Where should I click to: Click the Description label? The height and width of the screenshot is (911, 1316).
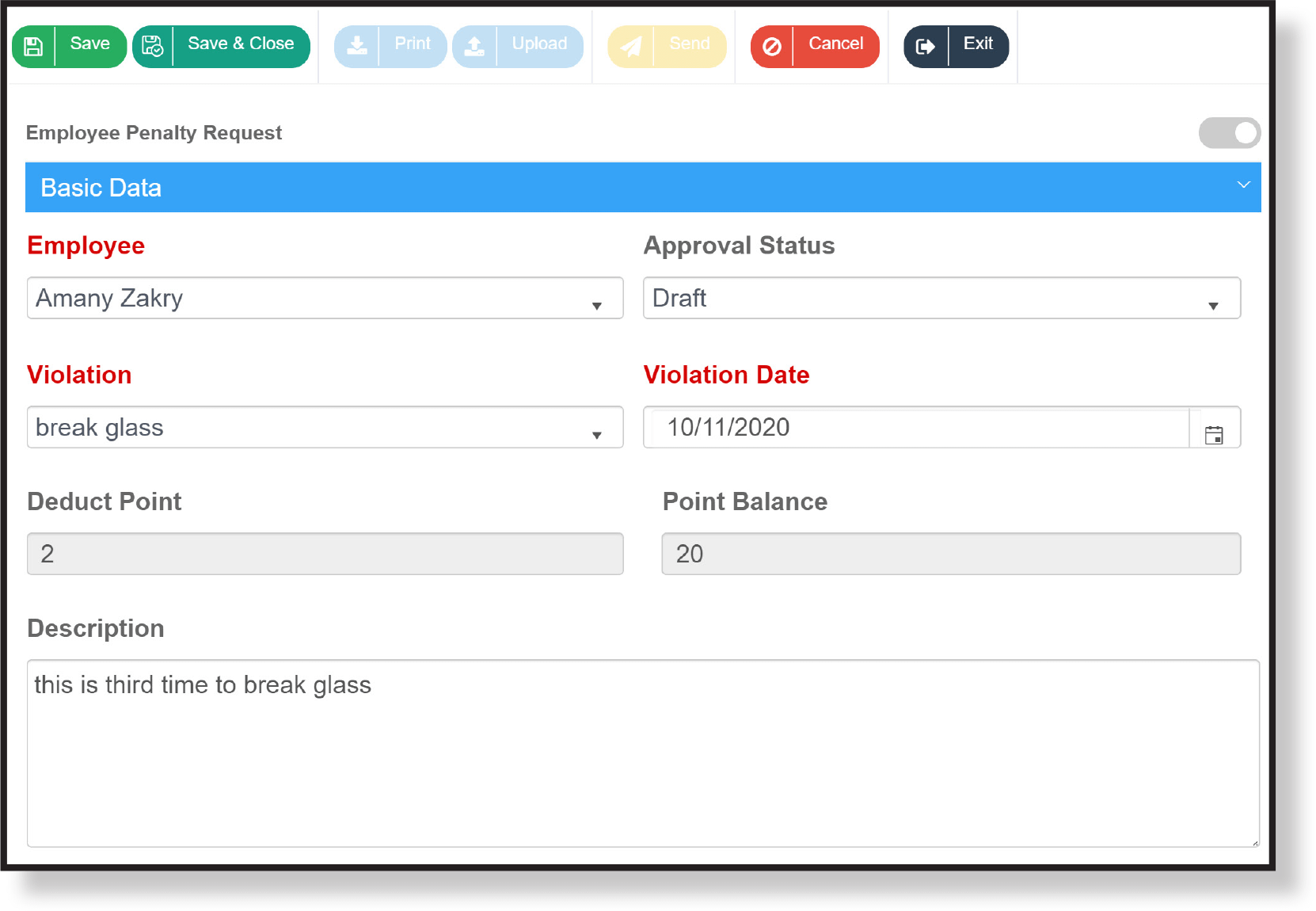pyautogui.click(x=96, y=628)
